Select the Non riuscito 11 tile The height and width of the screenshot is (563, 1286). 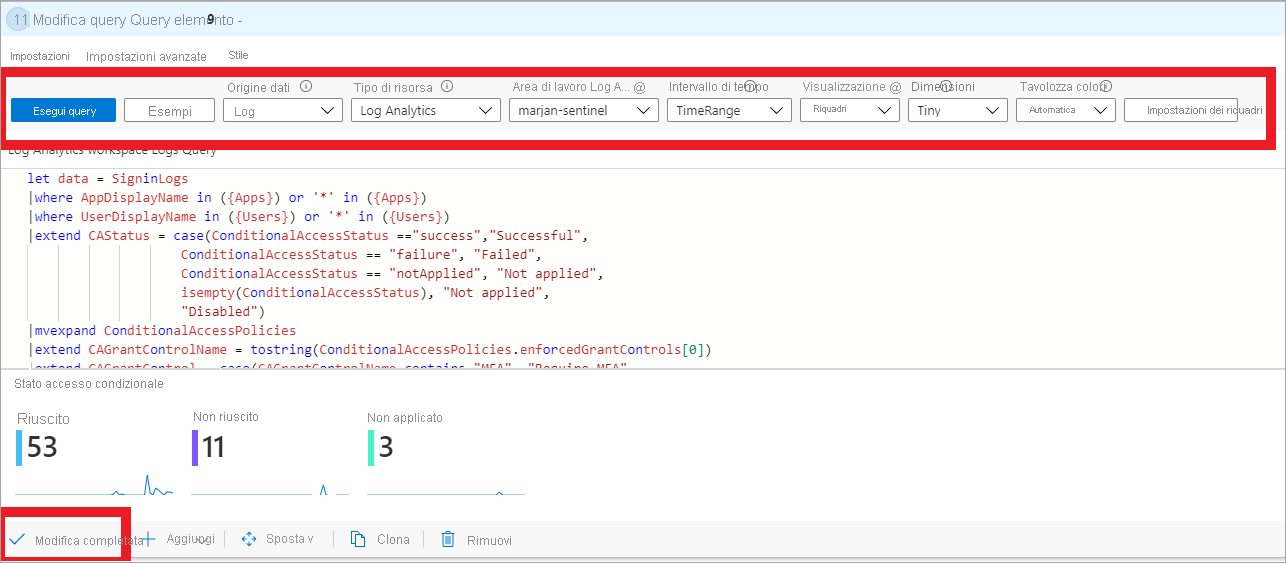[270, 454]
